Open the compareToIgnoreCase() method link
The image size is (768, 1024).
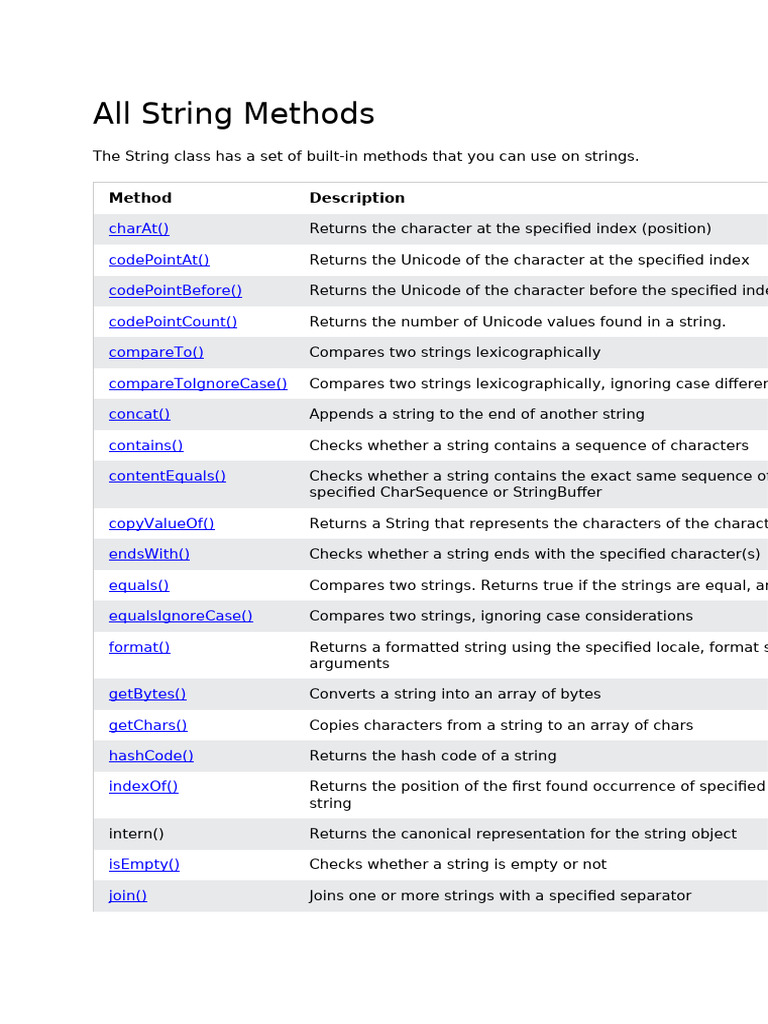(198, 383)
